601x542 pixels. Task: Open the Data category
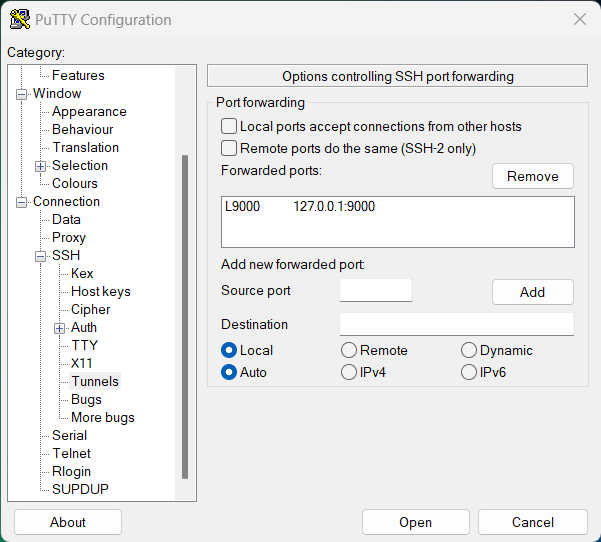click(x=66, y=219)
